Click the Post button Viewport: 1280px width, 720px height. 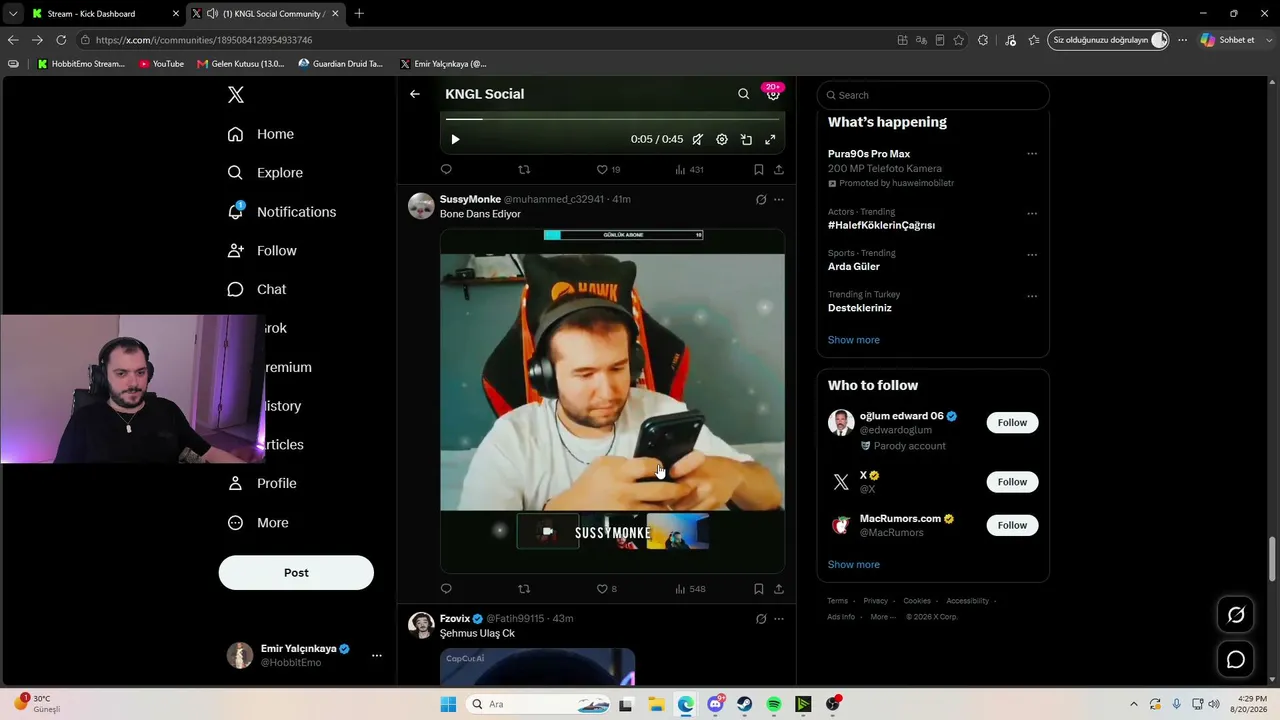pyautogui.click(x=296, y=573)
